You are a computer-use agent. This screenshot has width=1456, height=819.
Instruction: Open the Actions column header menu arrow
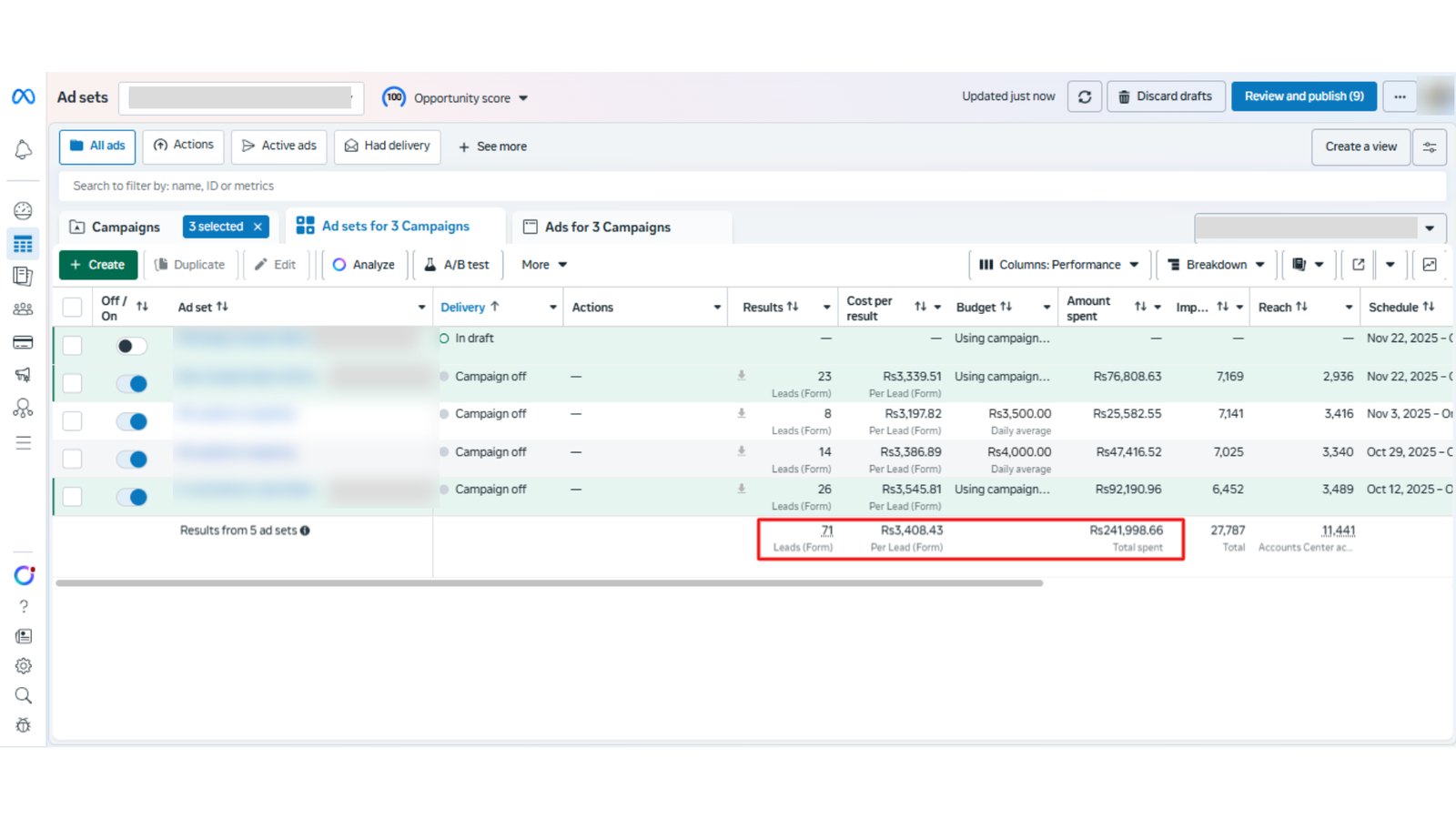(x=717, y=308)
